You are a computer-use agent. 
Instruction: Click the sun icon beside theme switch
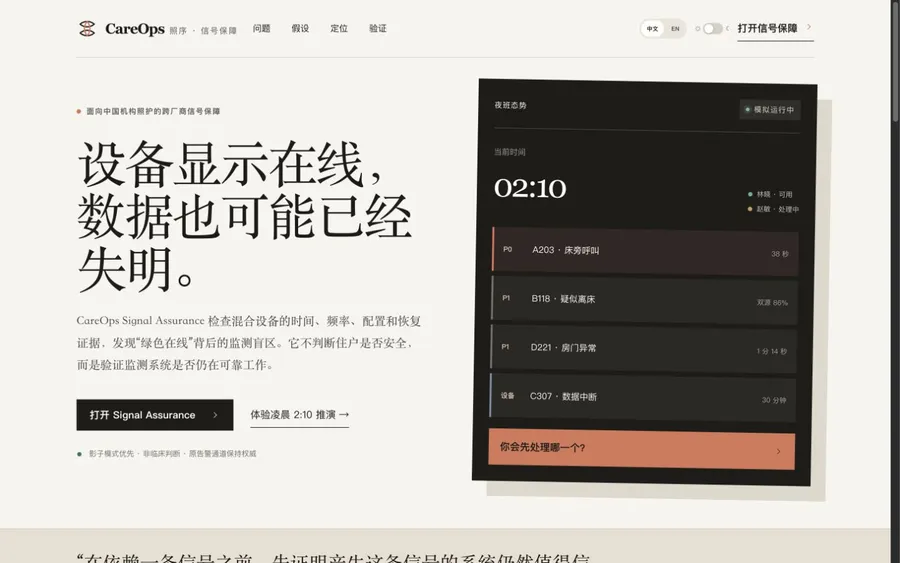[x=697, y=29]
